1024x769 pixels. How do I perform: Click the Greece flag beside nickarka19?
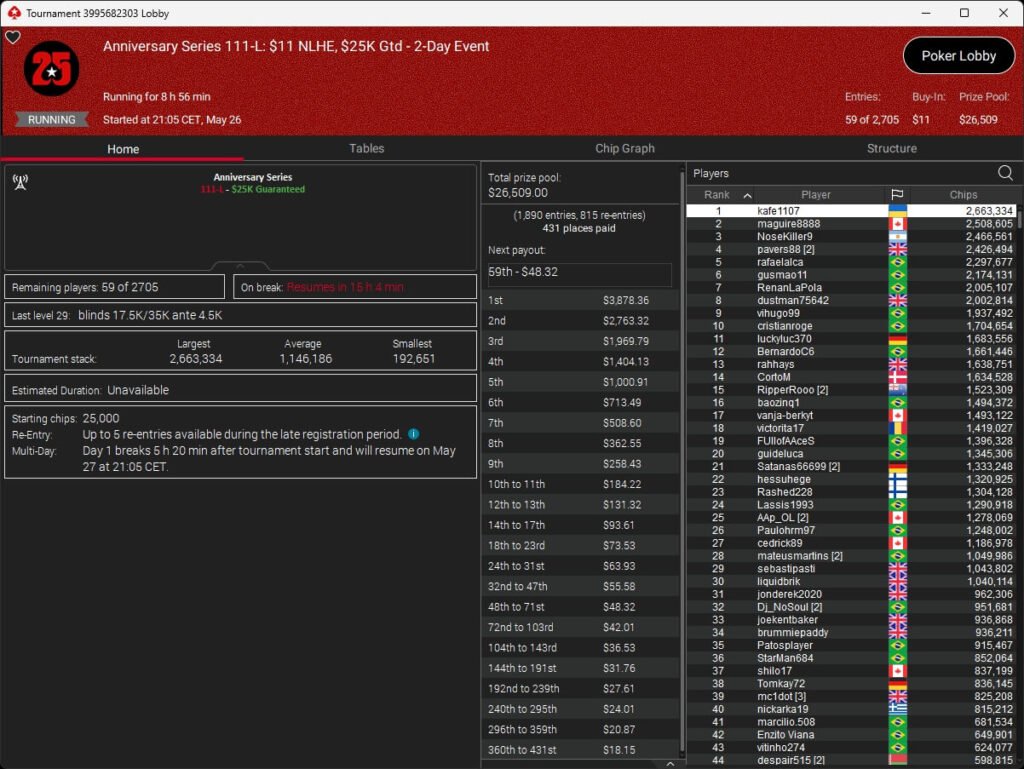tap(897, 709)
